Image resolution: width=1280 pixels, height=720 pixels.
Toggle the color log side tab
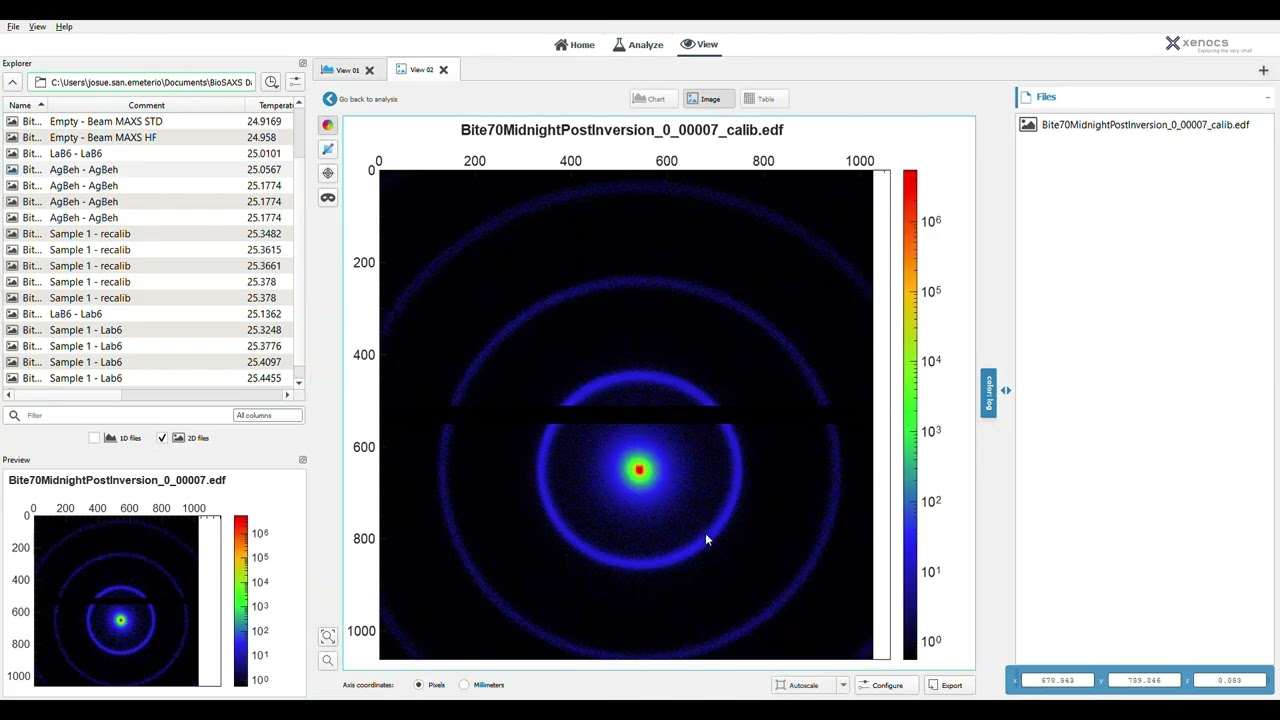coord(988,392)
